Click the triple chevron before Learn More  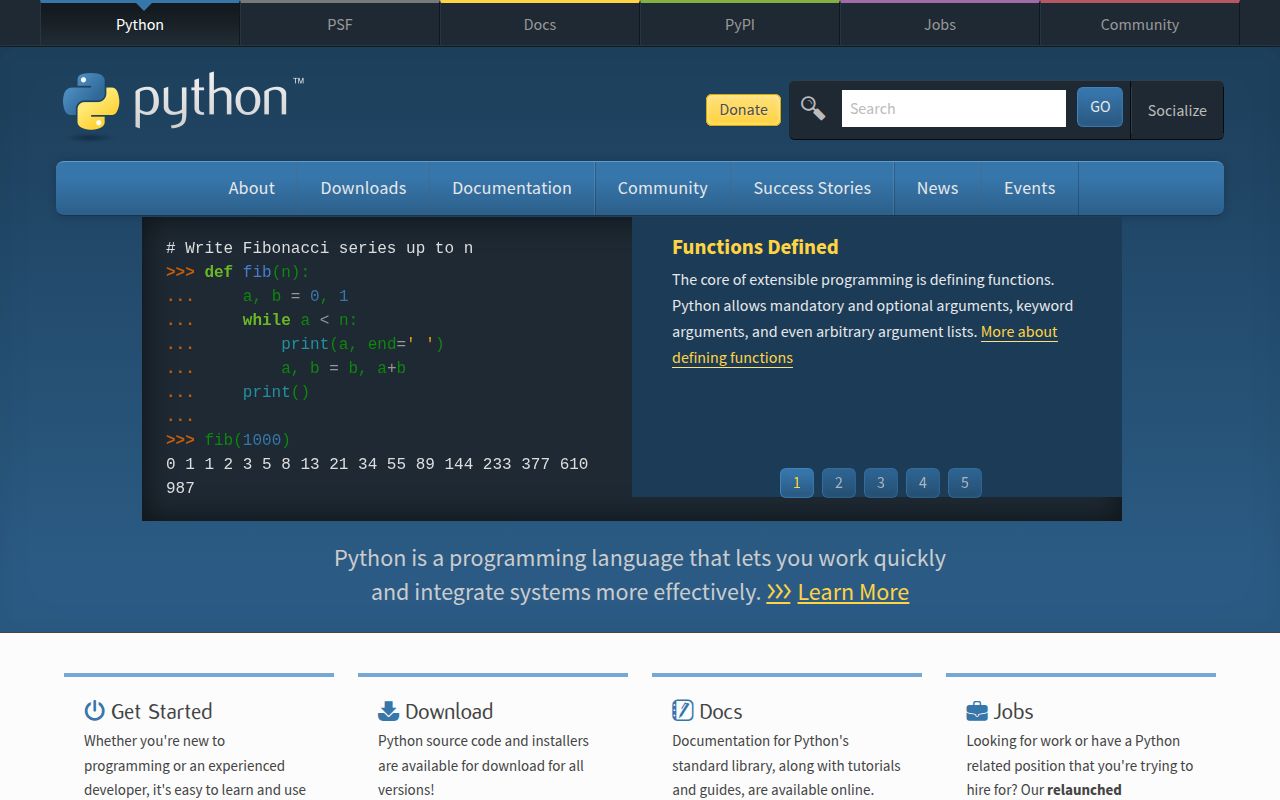778,593
